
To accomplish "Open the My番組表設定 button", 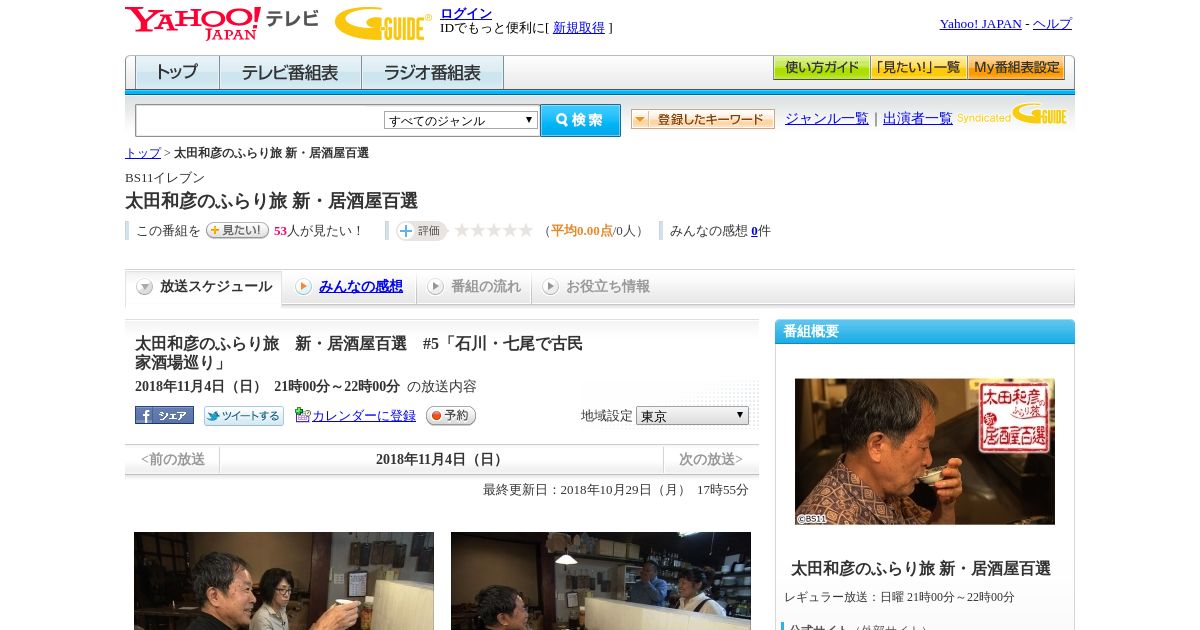I will (x=1016, y=68).
